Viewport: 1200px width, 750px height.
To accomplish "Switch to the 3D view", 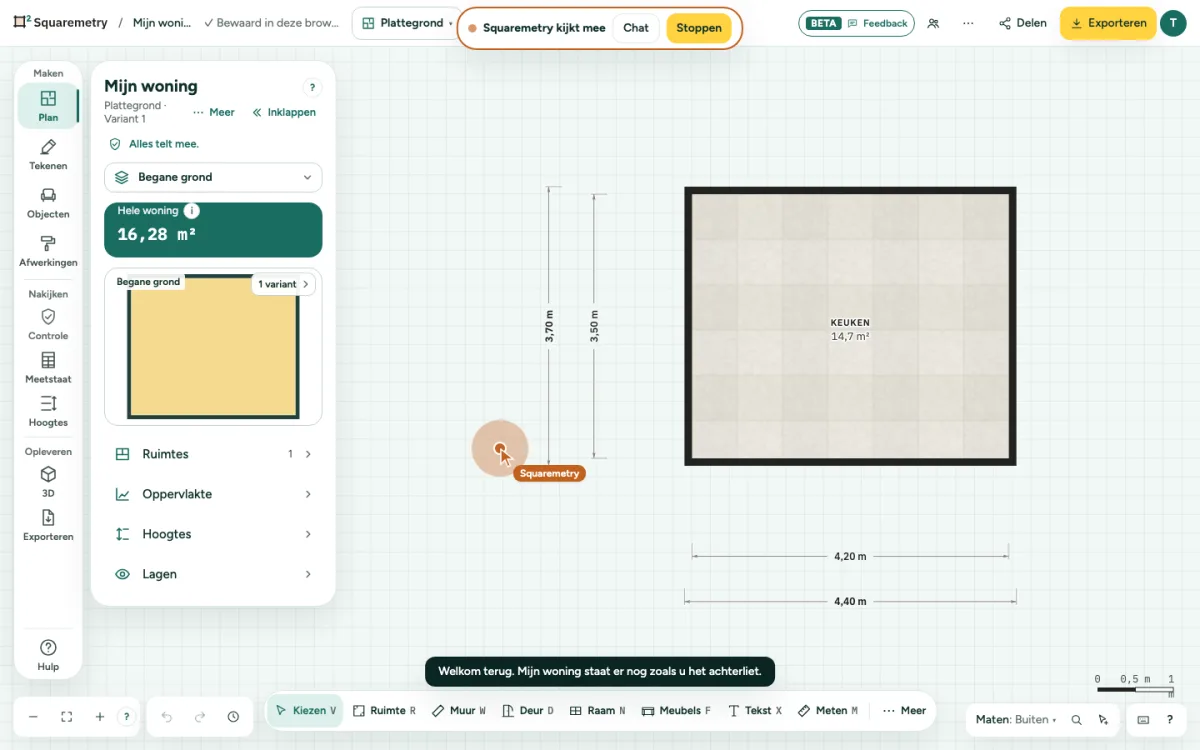I will 48,482.
